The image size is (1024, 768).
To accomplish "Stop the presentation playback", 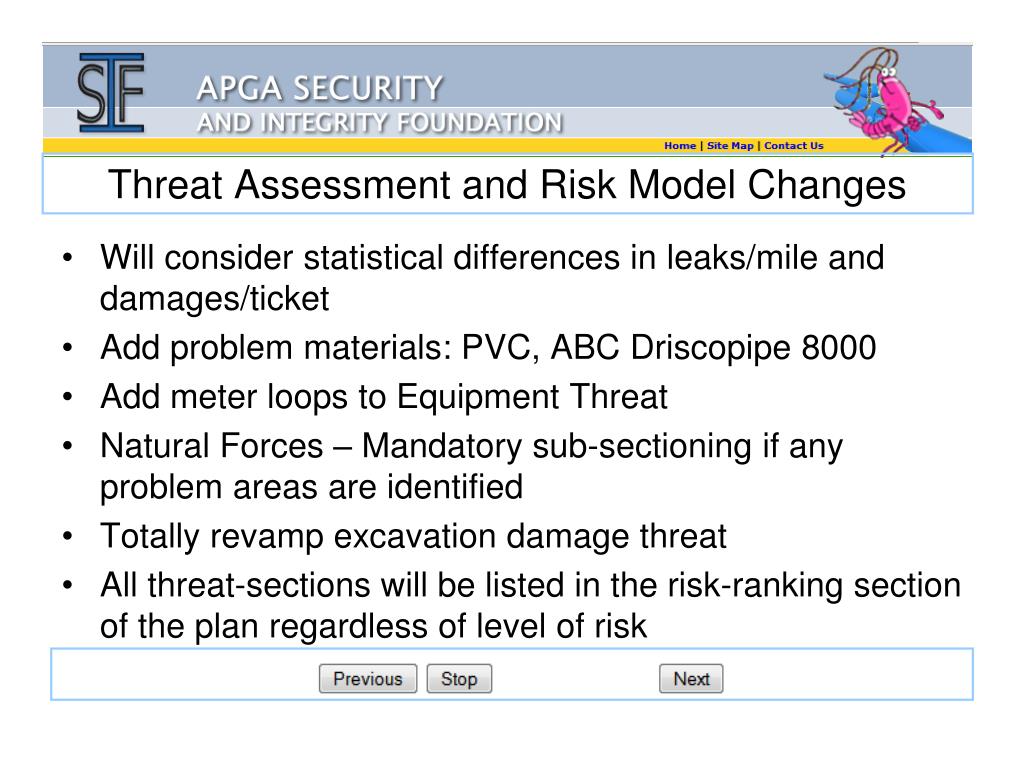I will [459, 679].
